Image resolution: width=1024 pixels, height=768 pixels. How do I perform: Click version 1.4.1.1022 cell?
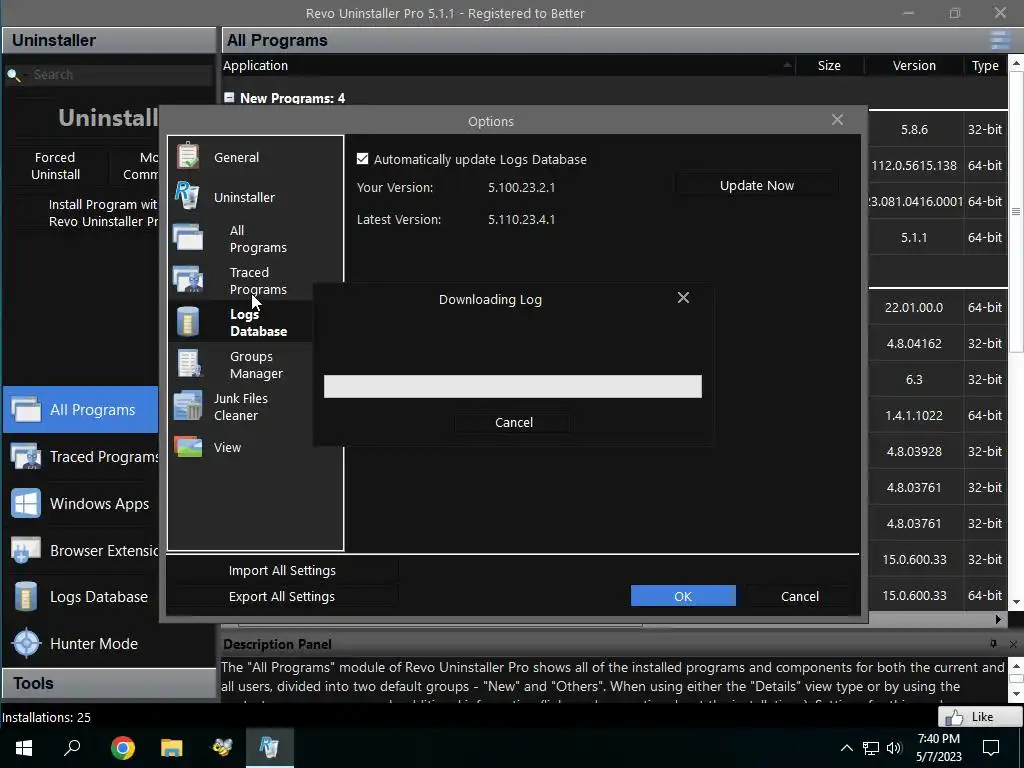914,415
